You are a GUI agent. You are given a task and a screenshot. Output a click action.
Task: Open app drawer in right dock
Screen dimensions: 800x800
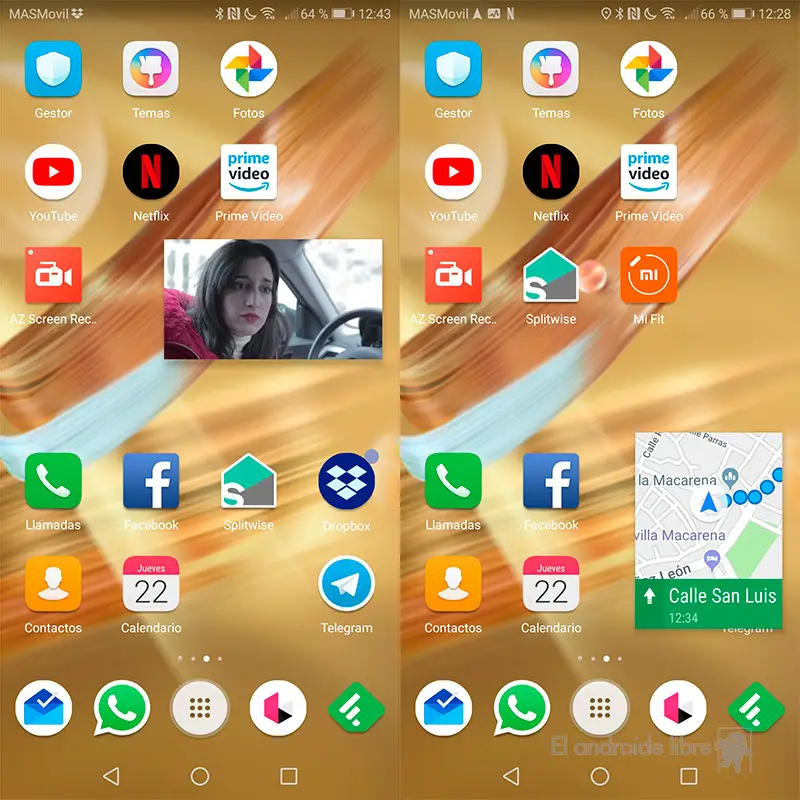[599, 708]
